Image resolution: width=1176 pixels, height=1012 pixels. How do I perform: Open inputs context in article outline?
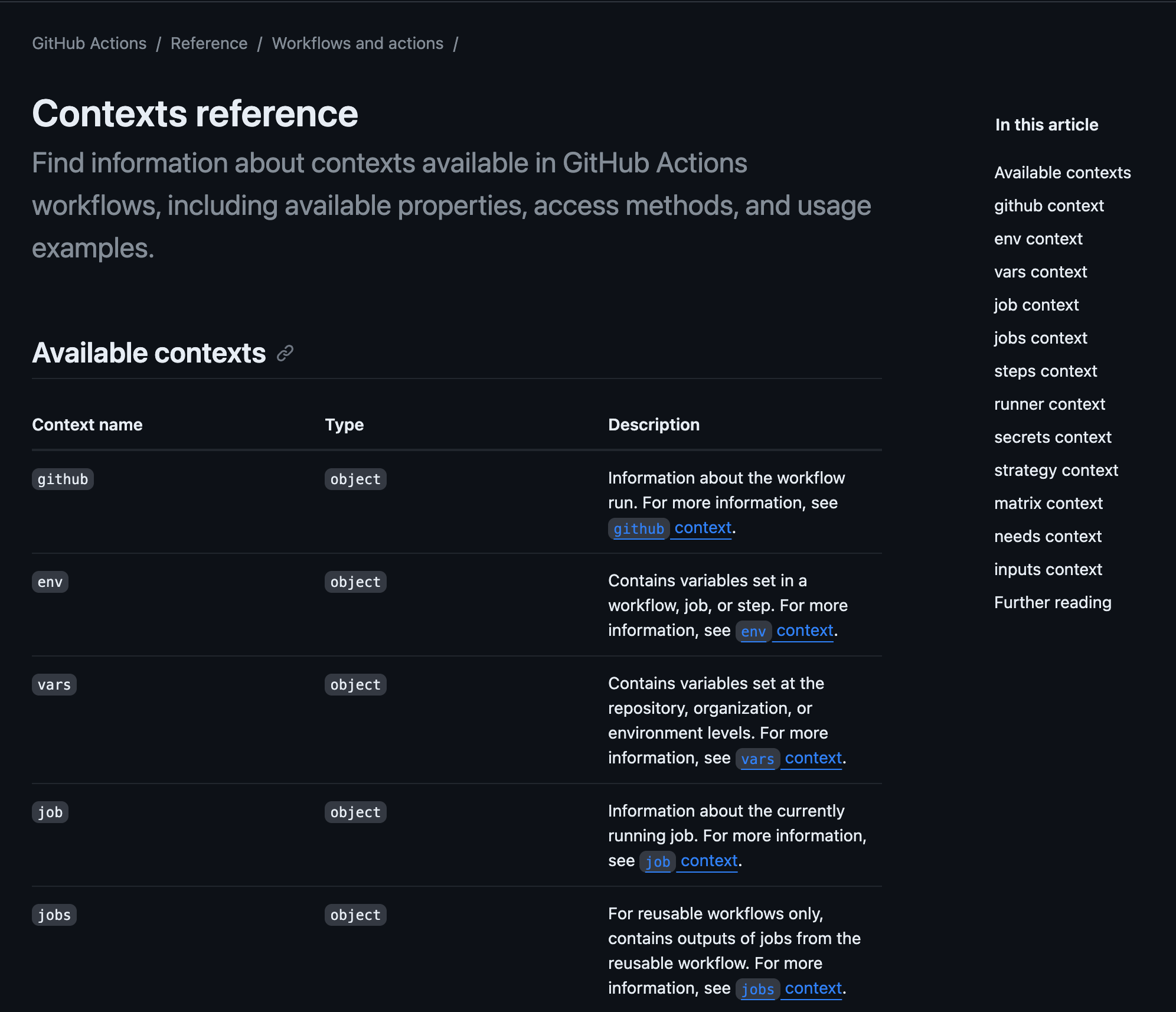tap(1048, 569)
